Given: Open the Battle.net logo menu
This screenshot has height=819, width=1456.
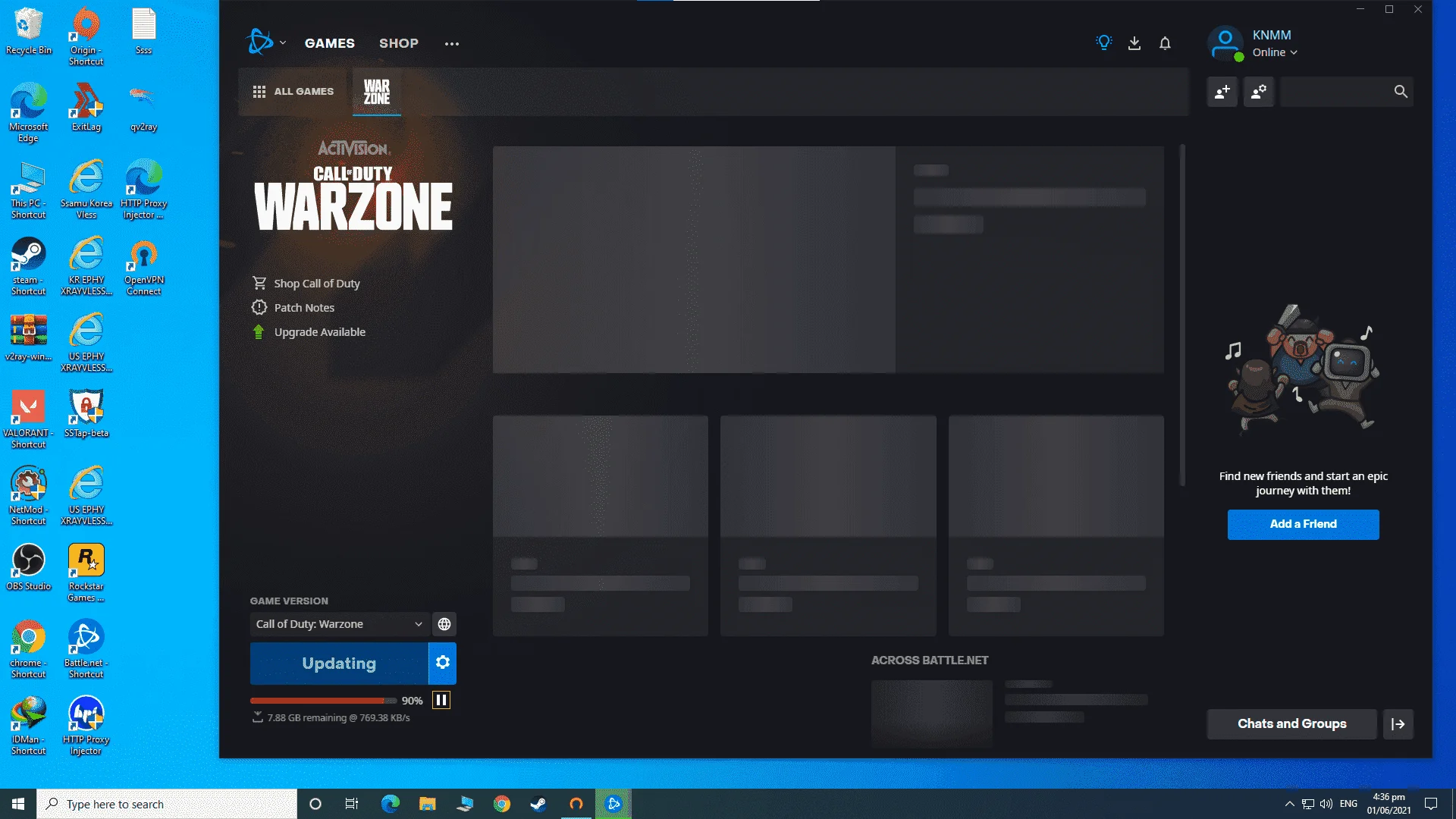Looking at the screenshot, I should point(260,42).
